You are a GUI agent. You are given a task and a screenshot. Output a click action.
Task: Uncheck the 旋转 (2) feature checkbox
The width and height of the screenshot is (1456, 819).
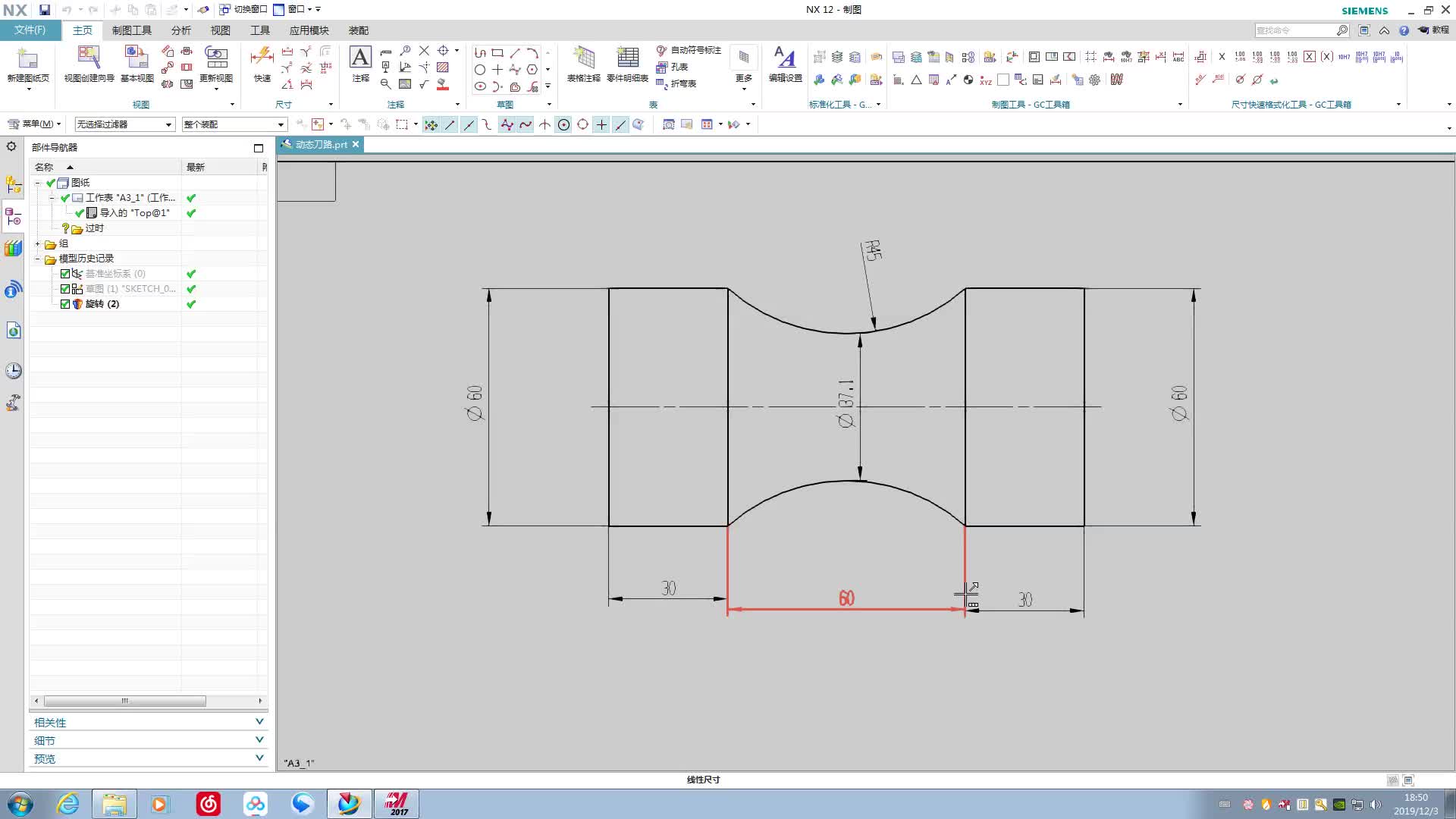pyautogui.click(x=65, y=304)
